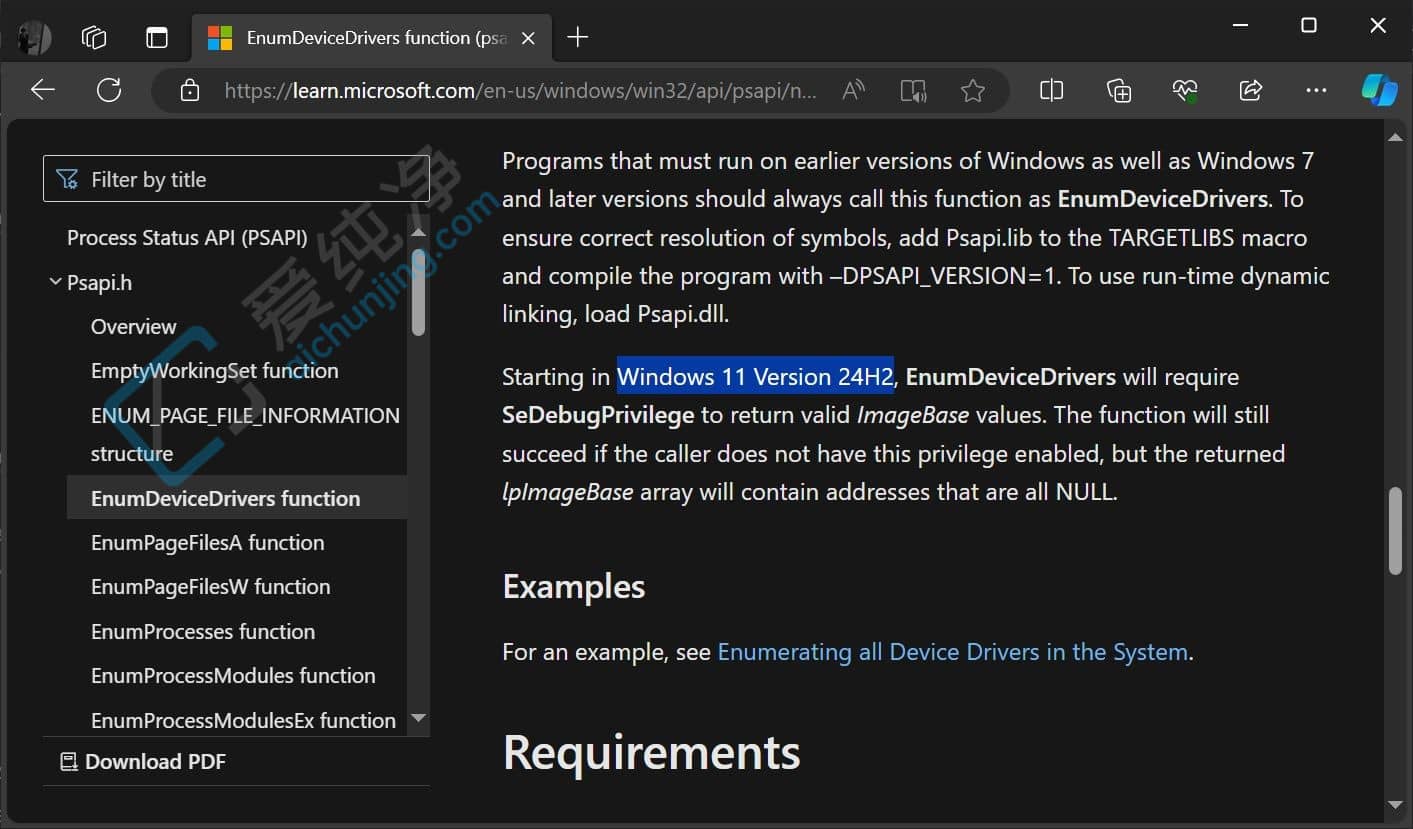
Task: Open split screen view
Action: pyautogui.click(x=1051, y=90)
